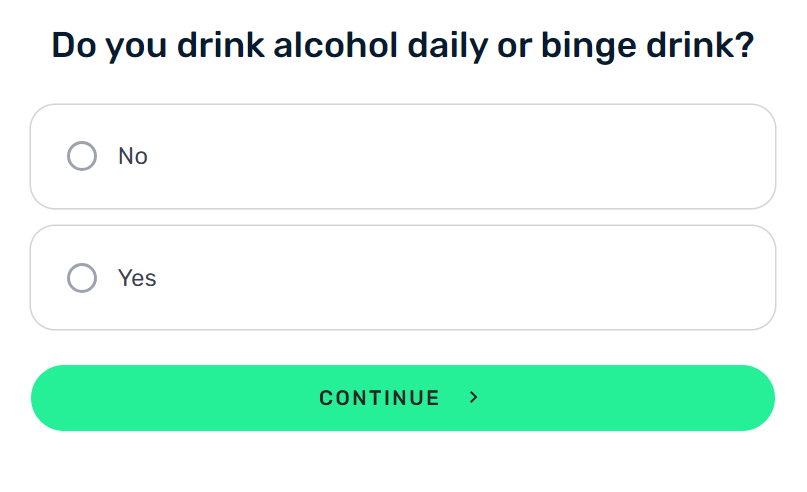Click the green CONTINUE button
This screenshot has height=492, width=807.
[403, 398]
